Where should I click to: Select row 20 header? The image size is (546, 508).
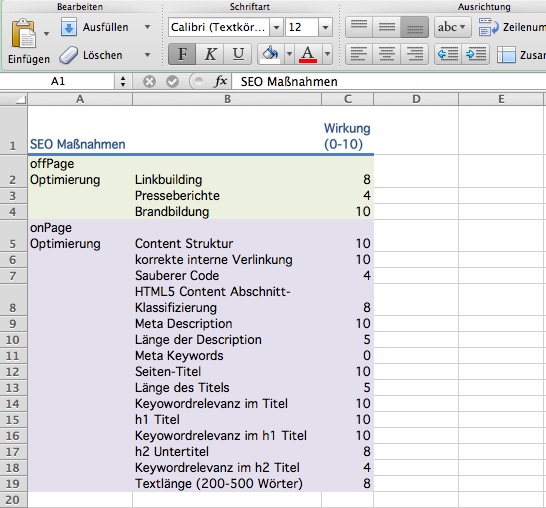pos(13,500)
